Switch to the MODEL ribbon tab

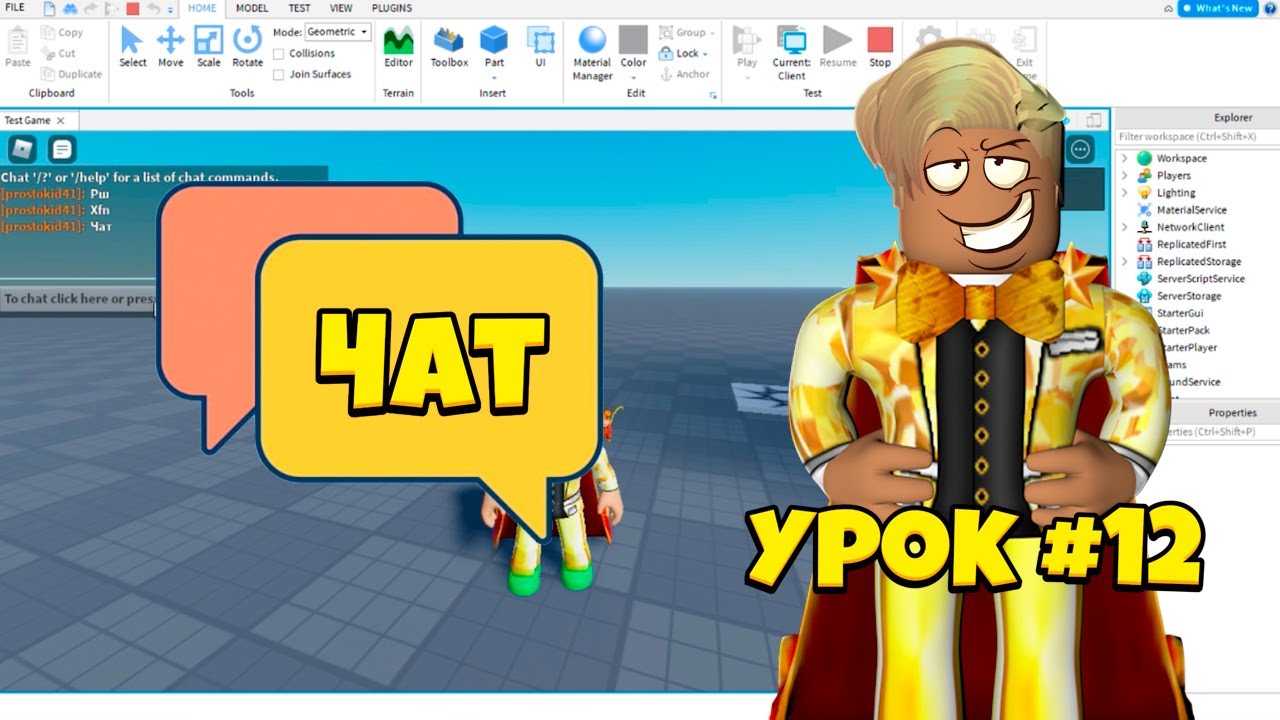point(251,8)
